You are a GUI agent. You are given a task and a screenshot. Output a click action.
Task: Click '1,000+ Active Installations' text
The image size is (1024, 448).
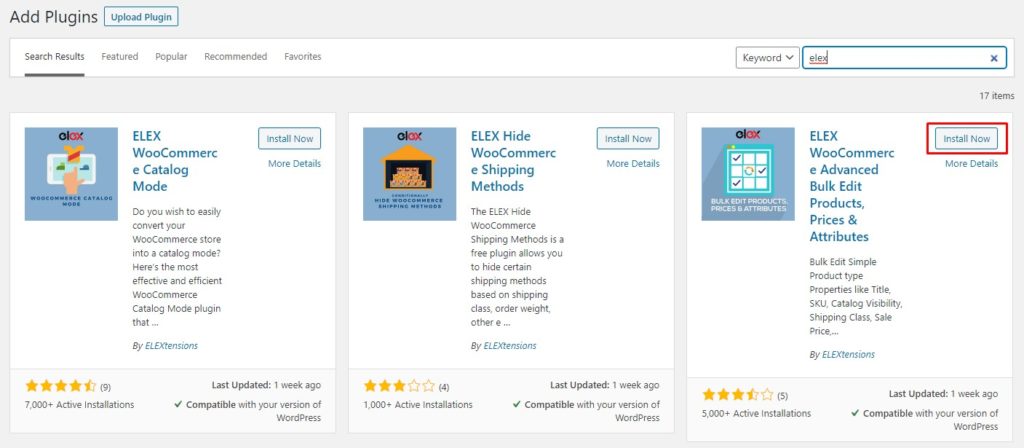click(418, 405)
